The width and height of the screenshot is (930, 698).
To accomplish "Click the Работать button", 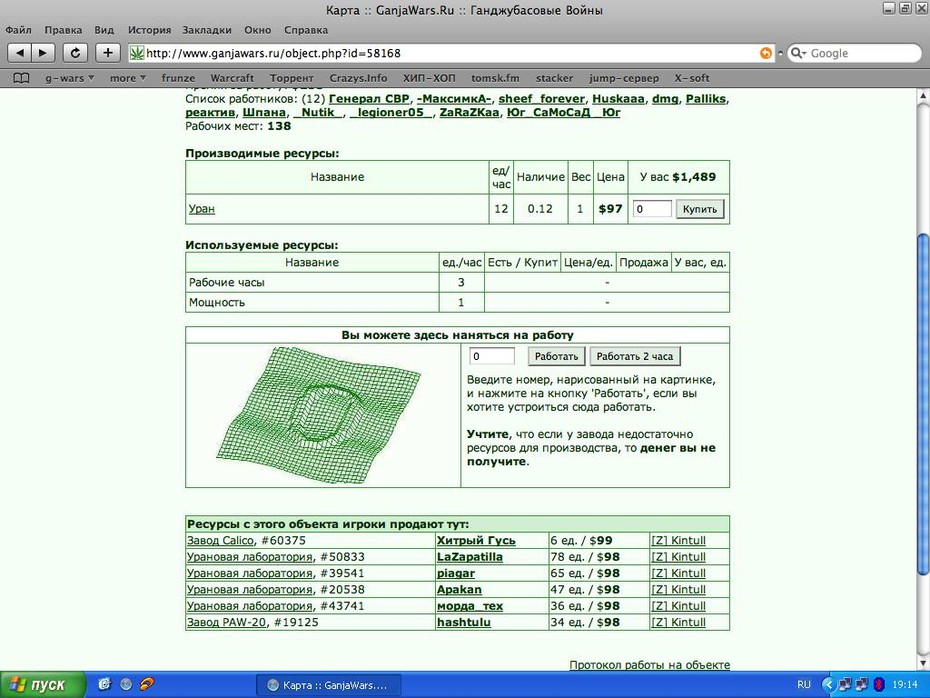I will [x=556, y=356].
